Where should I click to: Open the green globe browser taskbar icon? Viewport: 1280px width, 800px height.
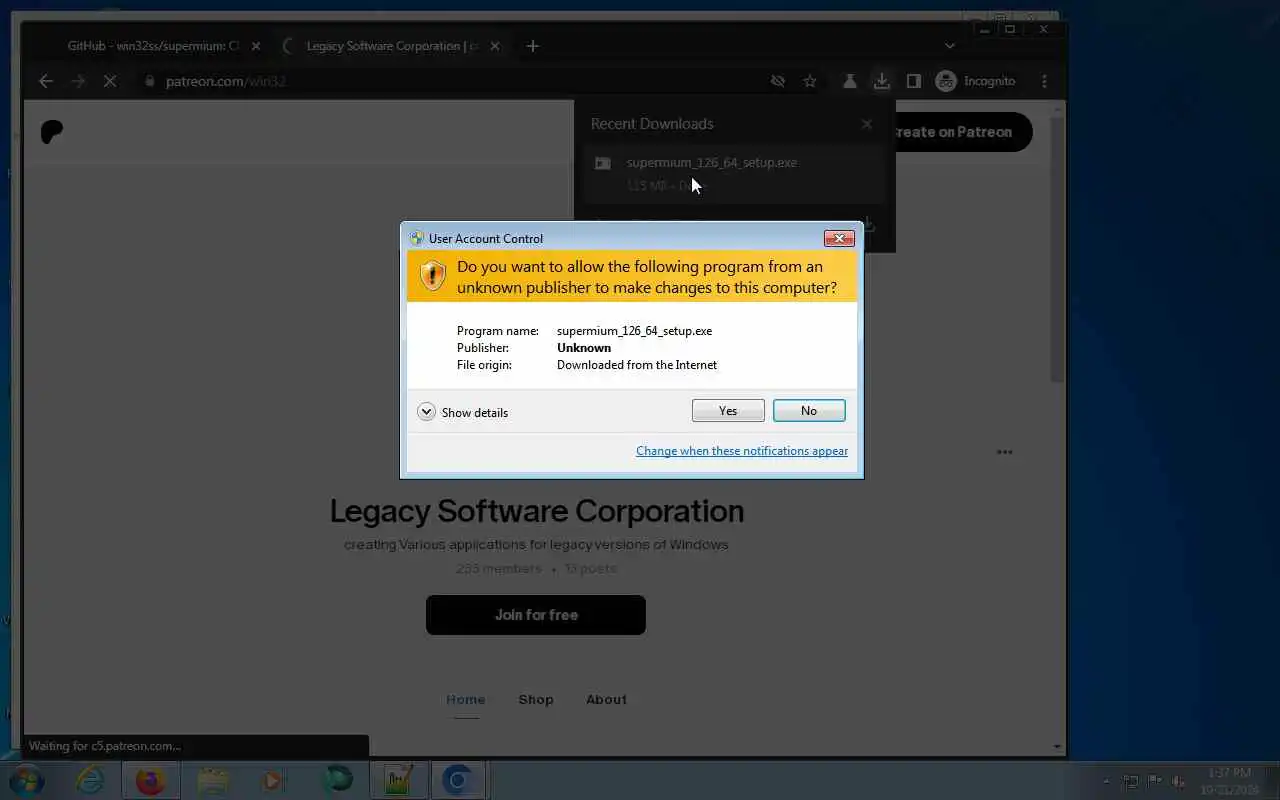[337, 780]
